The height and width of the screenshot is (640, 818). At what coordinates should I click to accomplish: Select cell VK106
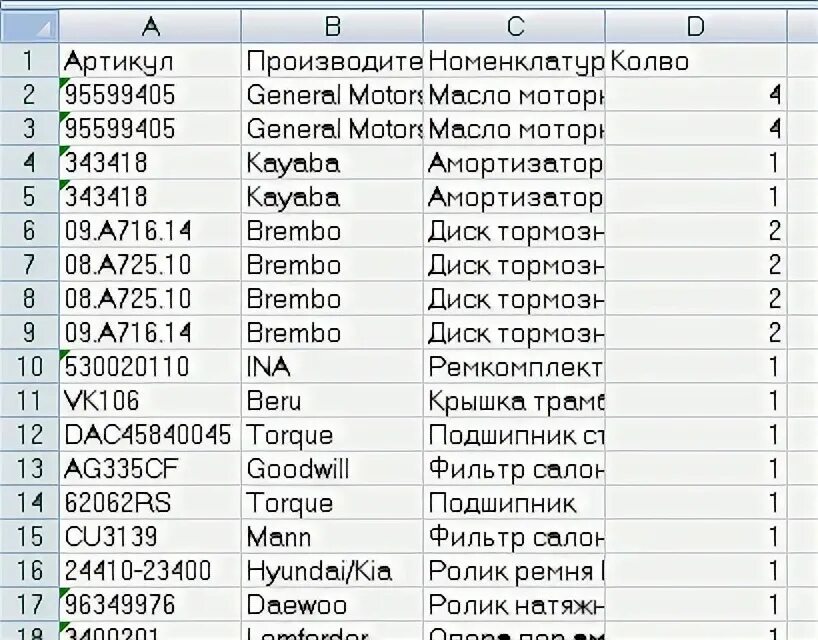click(x=150, y=400)
